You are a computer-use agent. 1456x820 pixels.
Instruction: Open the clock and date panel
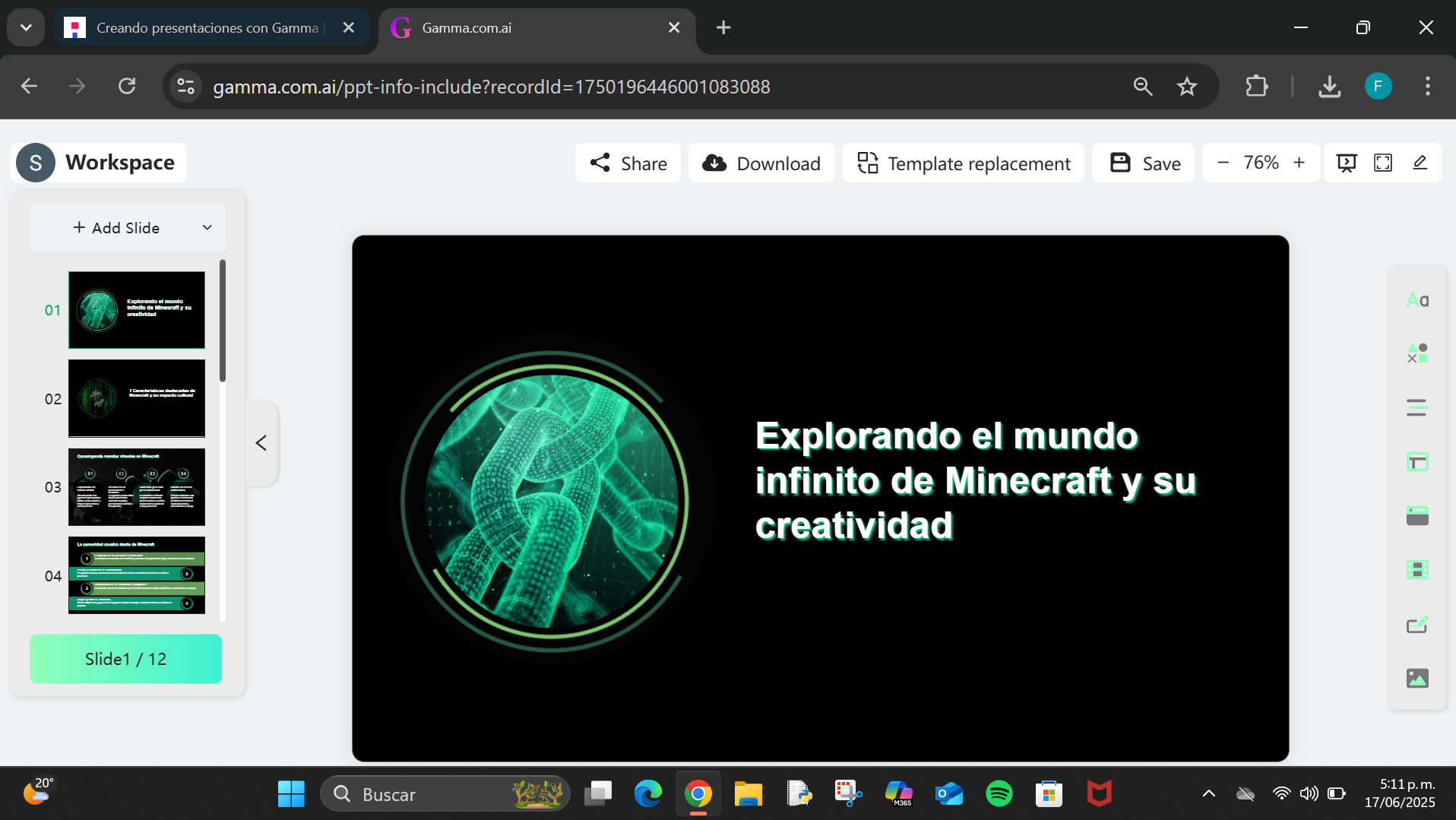[x=1399, y=793]
